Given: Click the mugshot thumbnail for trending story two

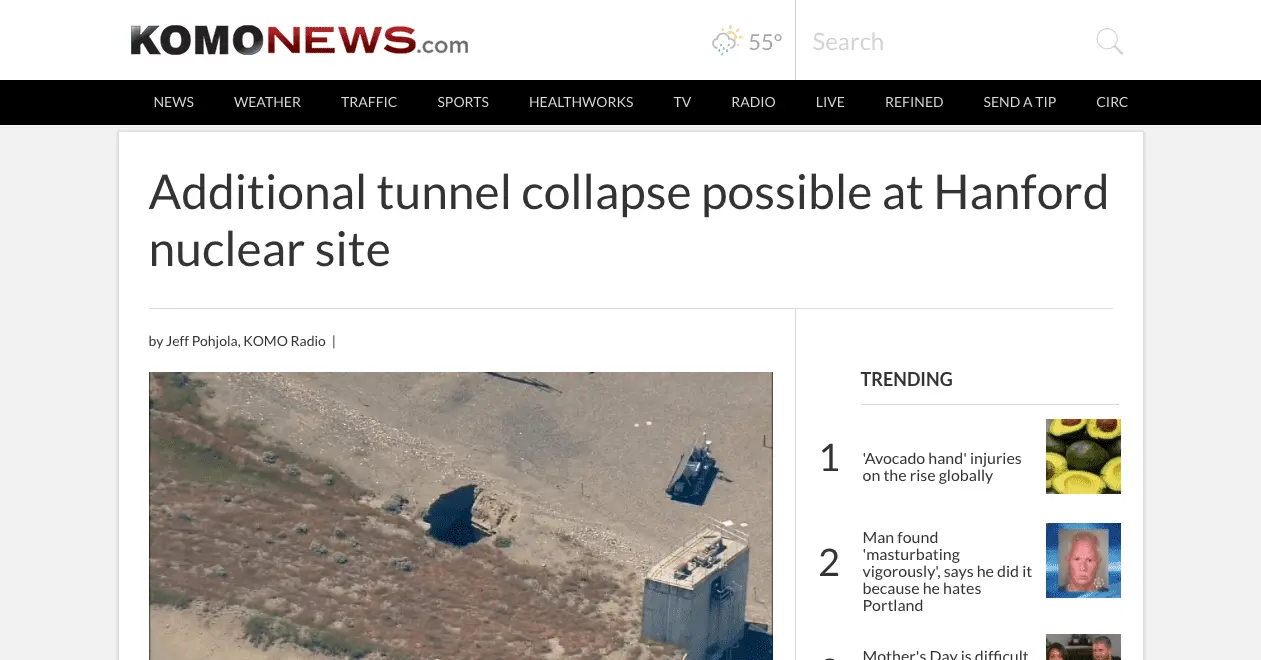Looking at the screenshot, I should point(1083,560).
